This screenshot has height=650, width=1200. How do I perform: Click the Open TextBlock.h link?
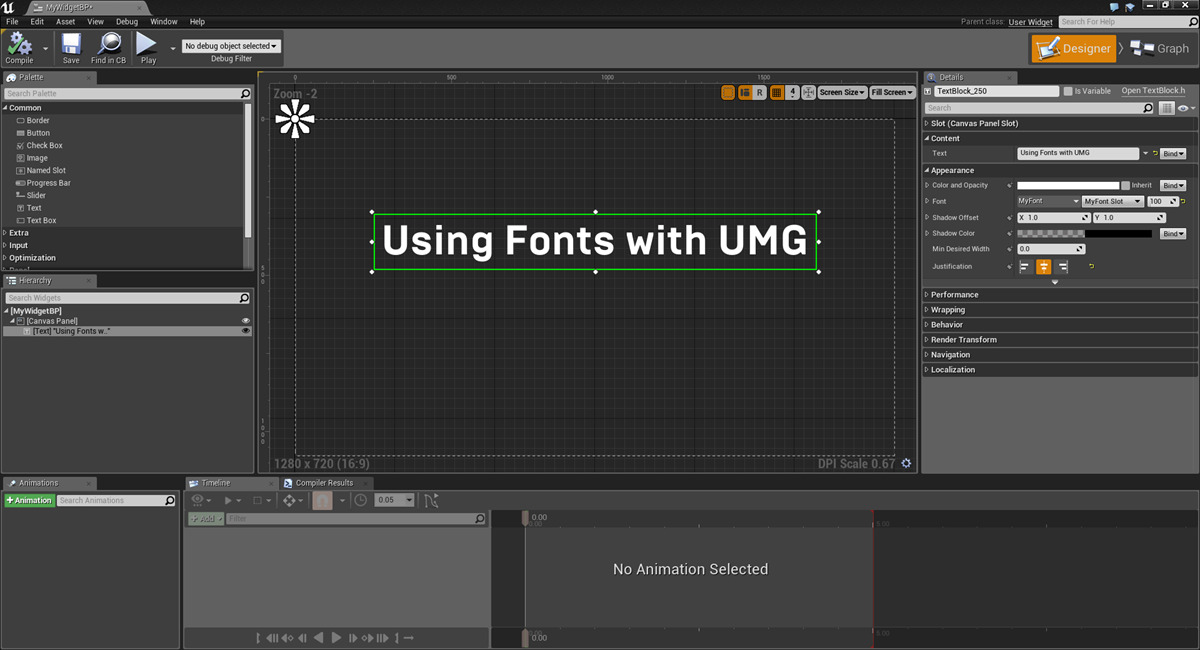(1155, 90)
